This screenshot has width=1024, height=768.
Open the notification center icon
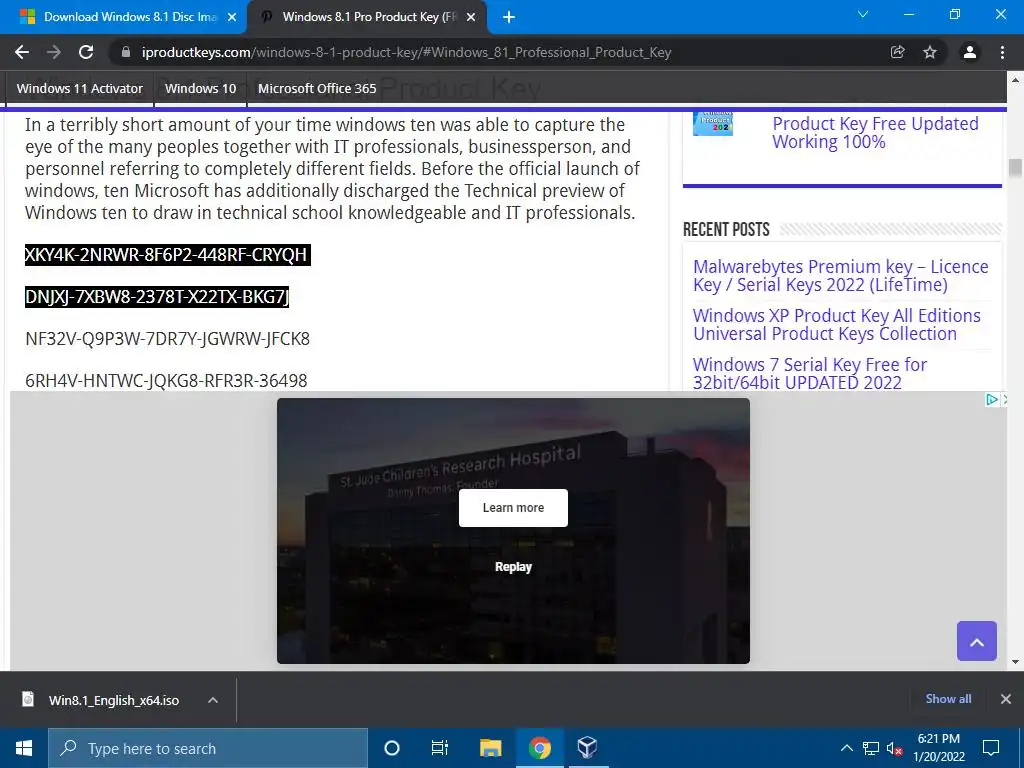point(991,748)
